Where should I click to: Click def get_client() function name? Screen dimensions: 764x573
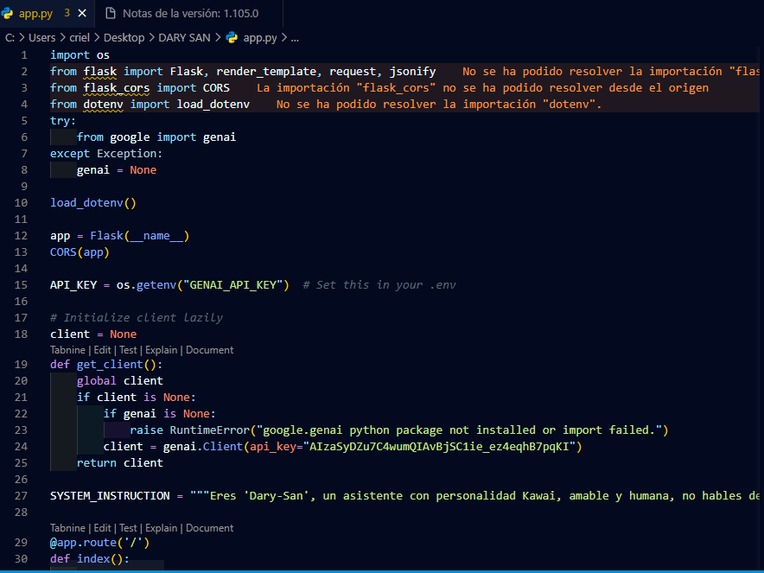[110, 364]
